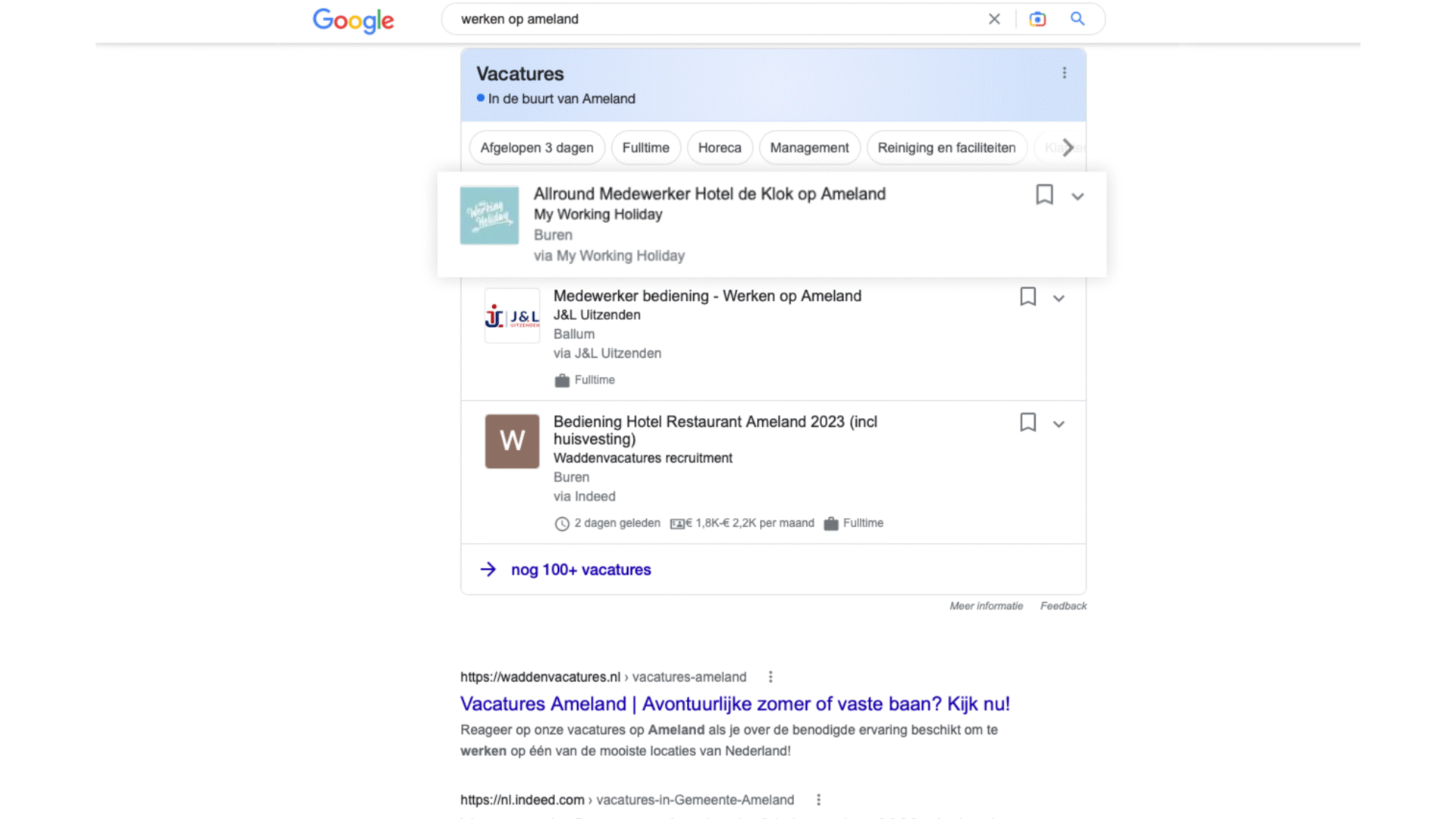The height and width of the screenshot is (819, 1456).
Task: Click 'Waddenvacatures recruitment' company name
Action: [642, 458]
